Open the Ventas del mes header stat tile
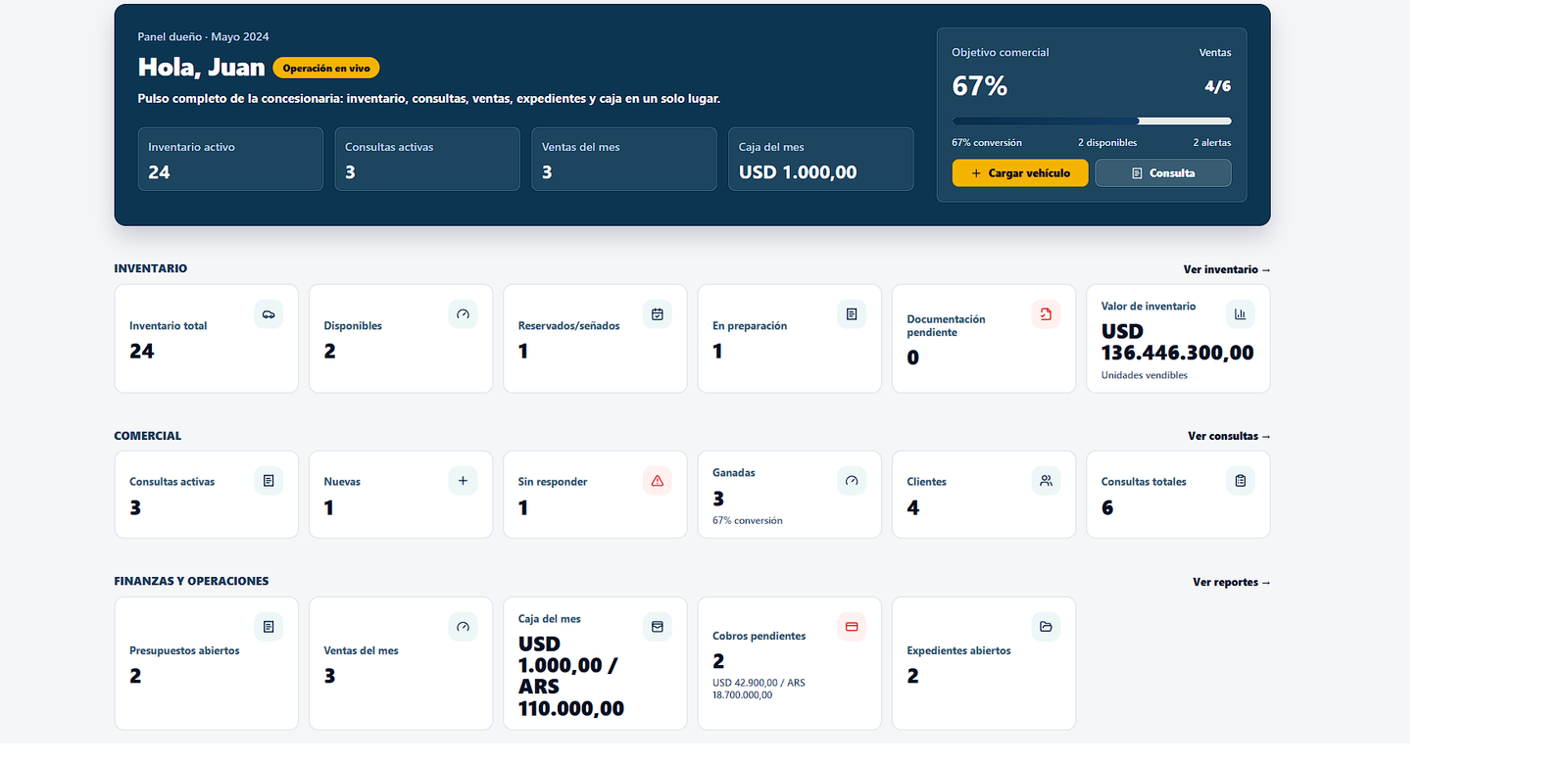Viewport: 1568px width, 762px height. [x=624, y=159]
